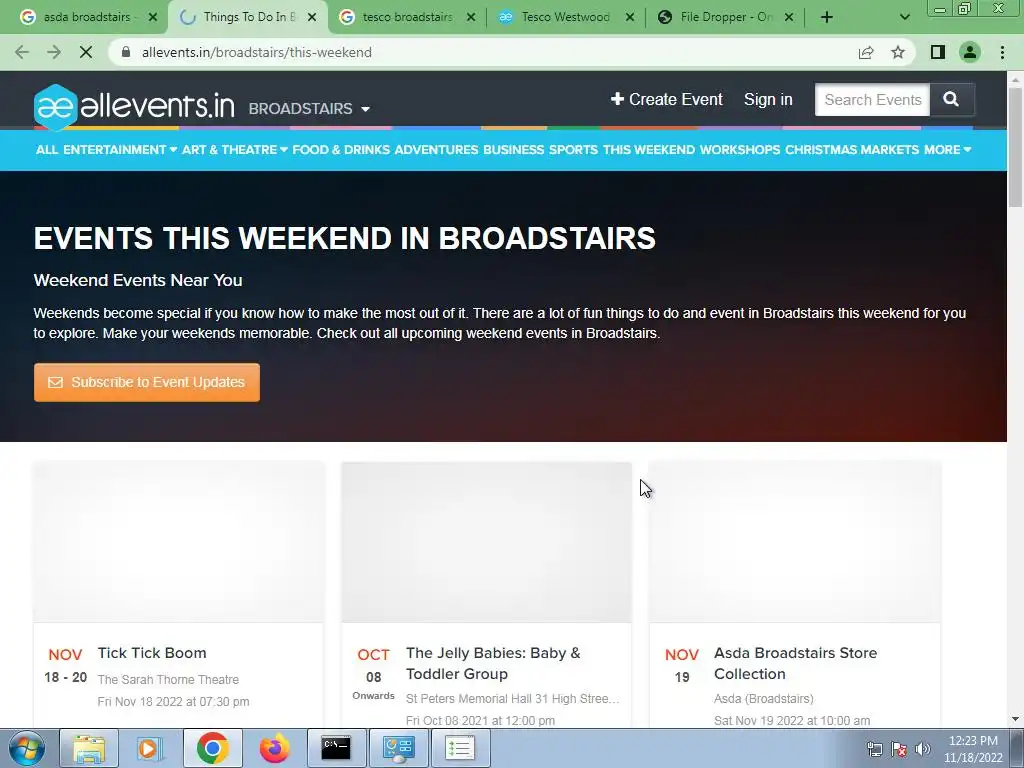Open The Jelly Babies event link
1024x768 pixels.
point(493,664)
